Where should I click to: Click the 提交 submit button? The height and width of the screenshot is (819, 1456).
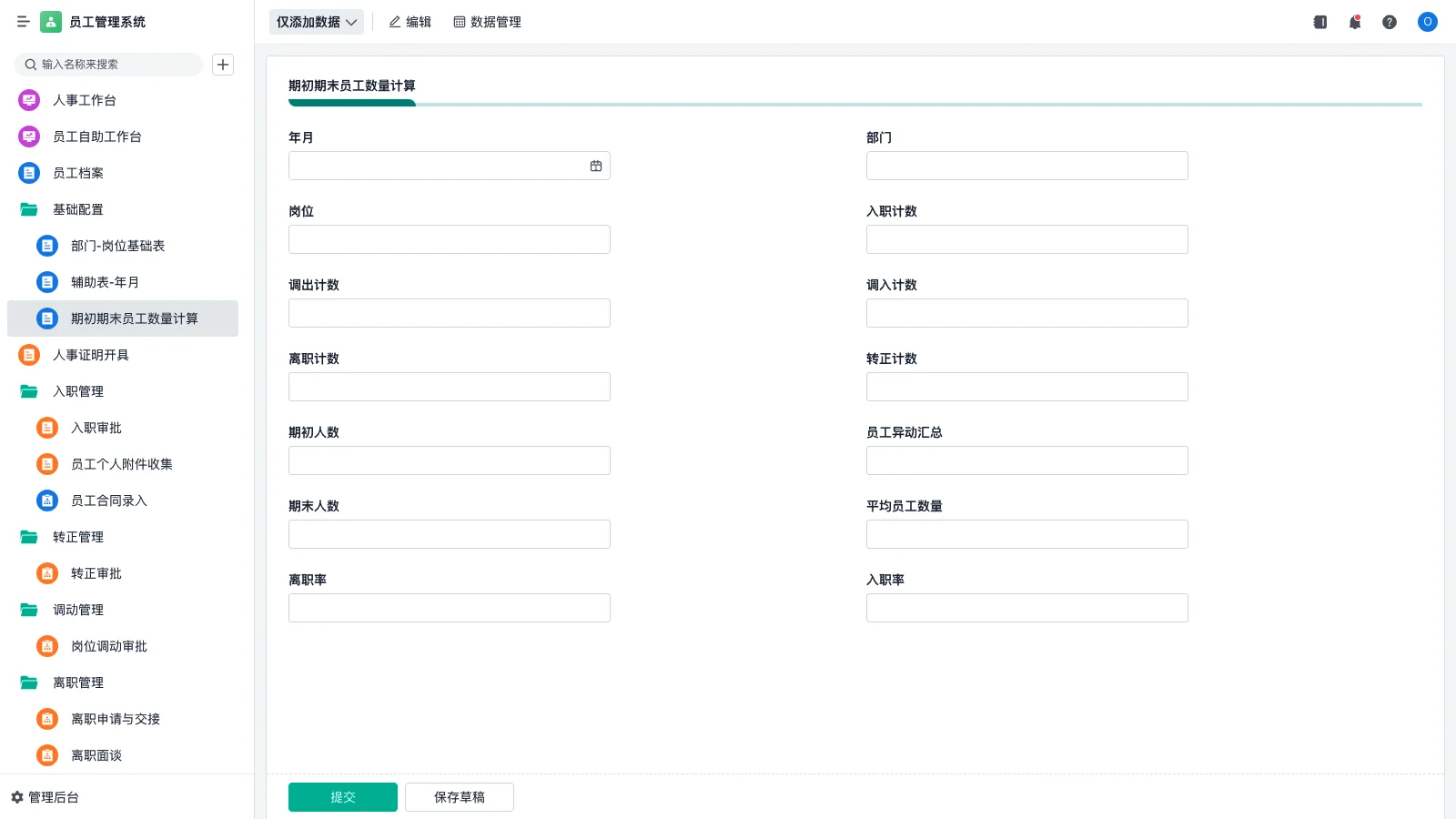[x=343, y=797]
